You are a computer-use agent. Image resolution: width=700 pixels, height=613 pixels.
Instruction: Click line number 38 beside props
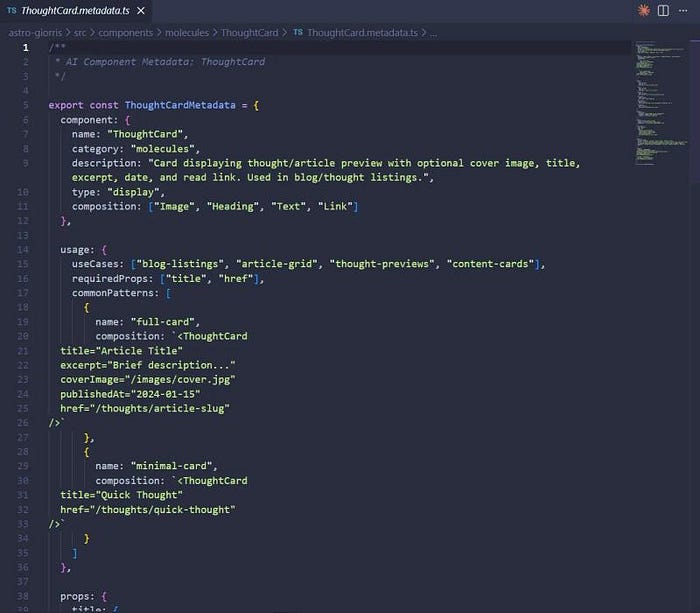point(23,596)
